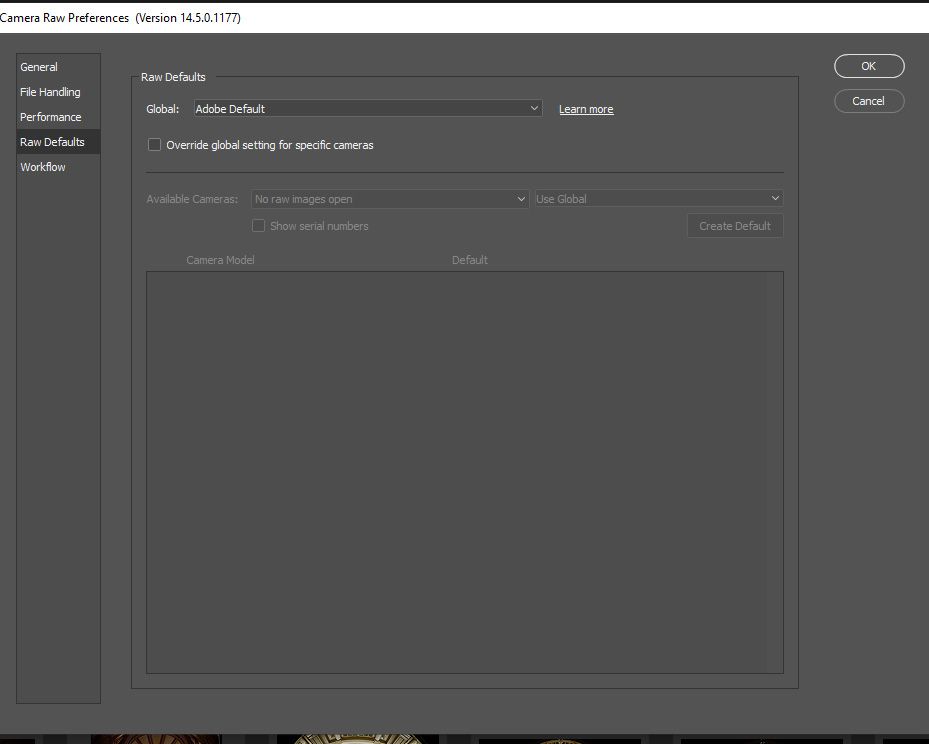Click the Camera Model column header

pos(220,260)
